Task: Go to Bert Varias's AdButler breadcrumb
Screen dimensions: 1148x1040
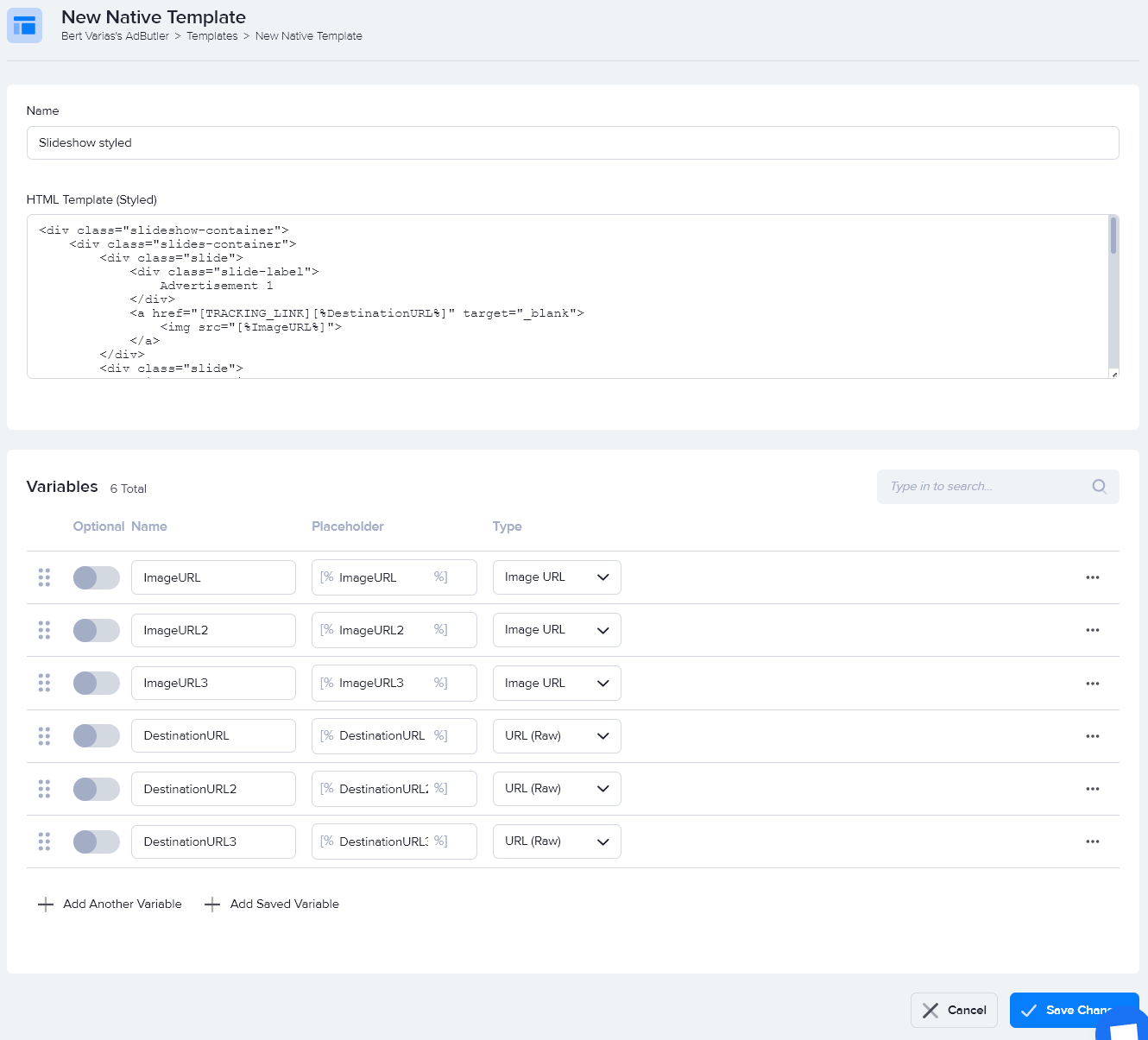Action: click(115, 36)
